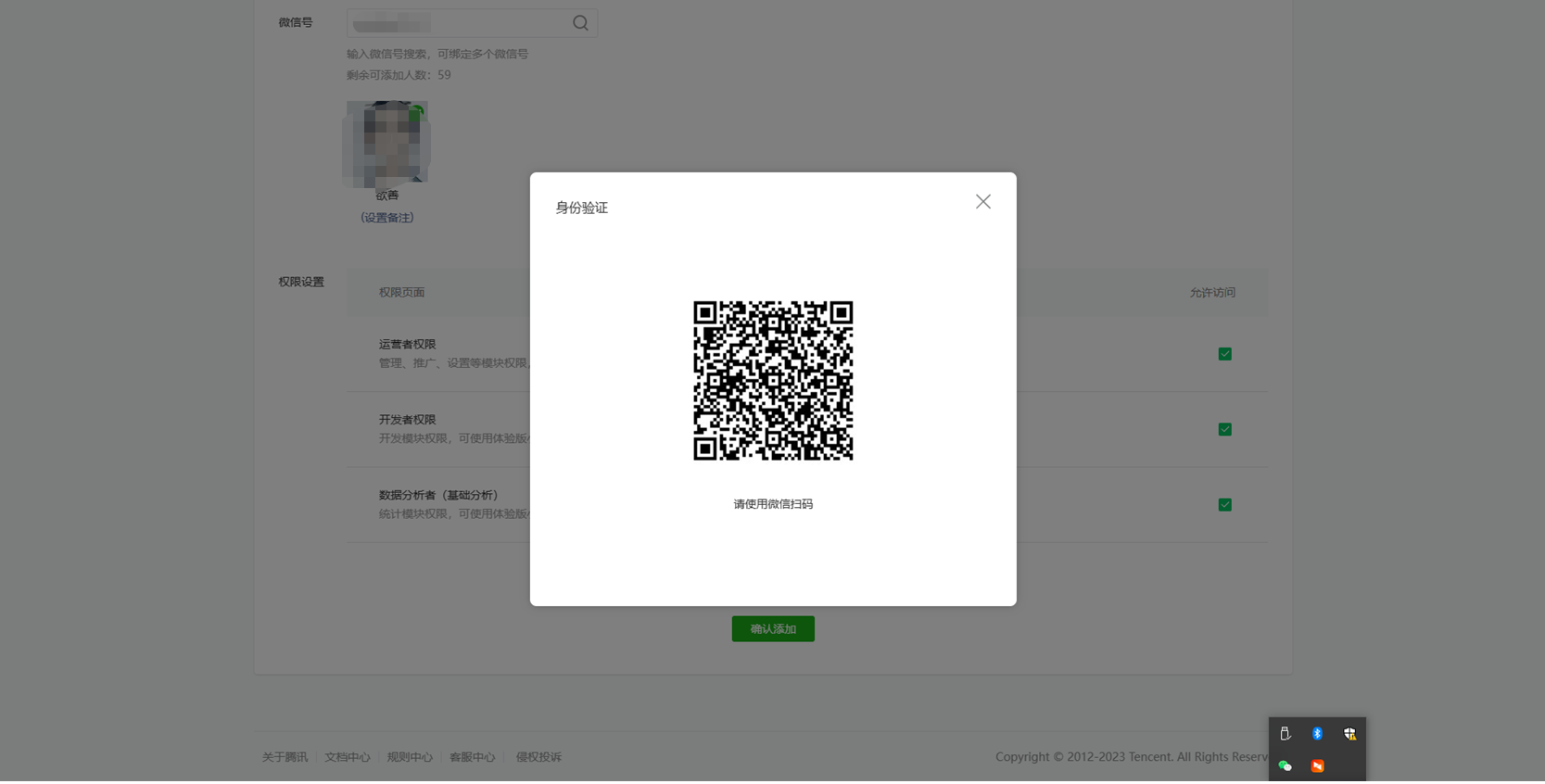Click the pixelated user avatar thumbnail
This screenshot has width=1545, height=784.
(x=386, y=144)
